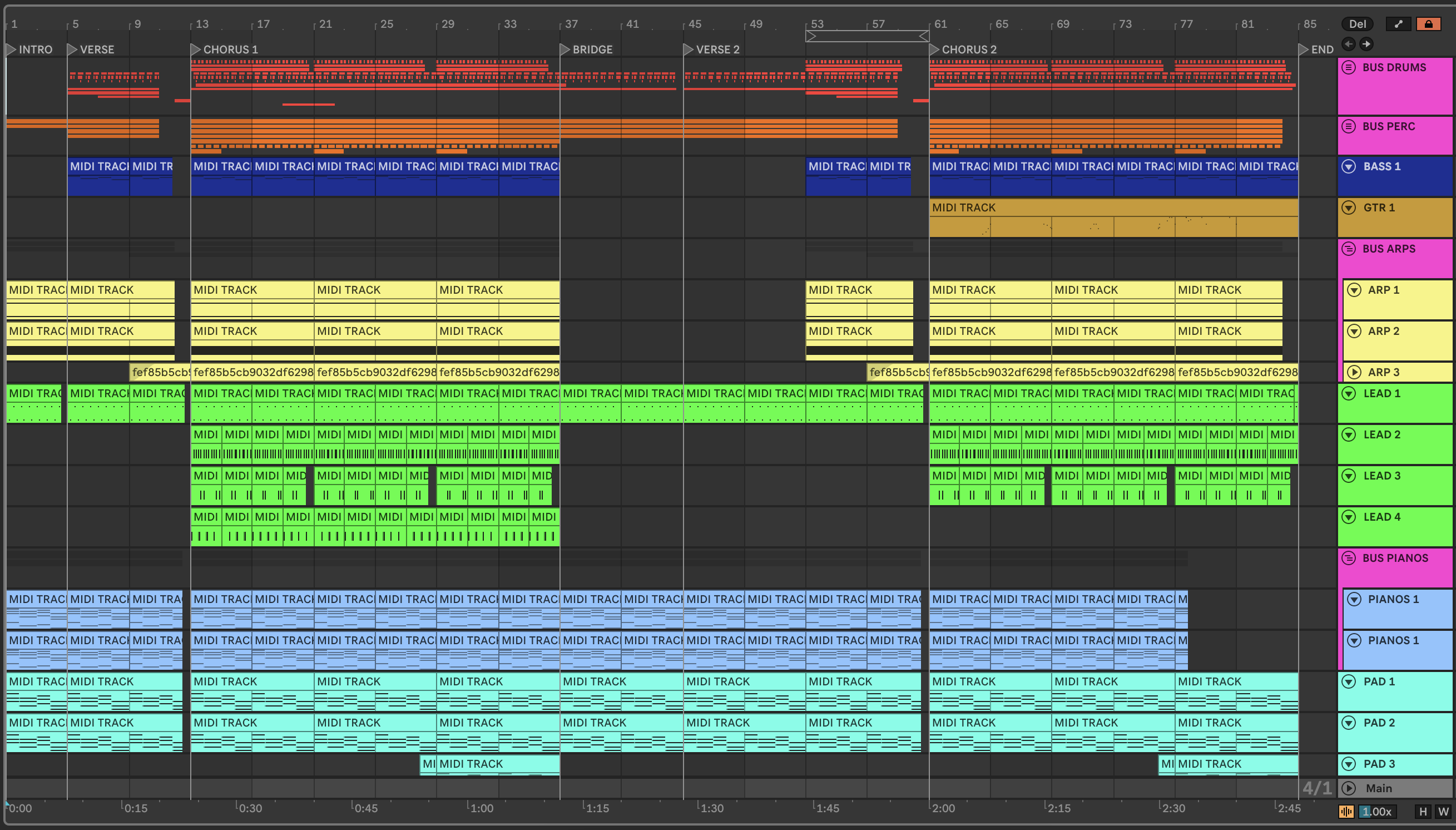Collapse the GTR 1 track arrow
1456x830 pixels.
pyautogui.click(x=1348, y=207)
